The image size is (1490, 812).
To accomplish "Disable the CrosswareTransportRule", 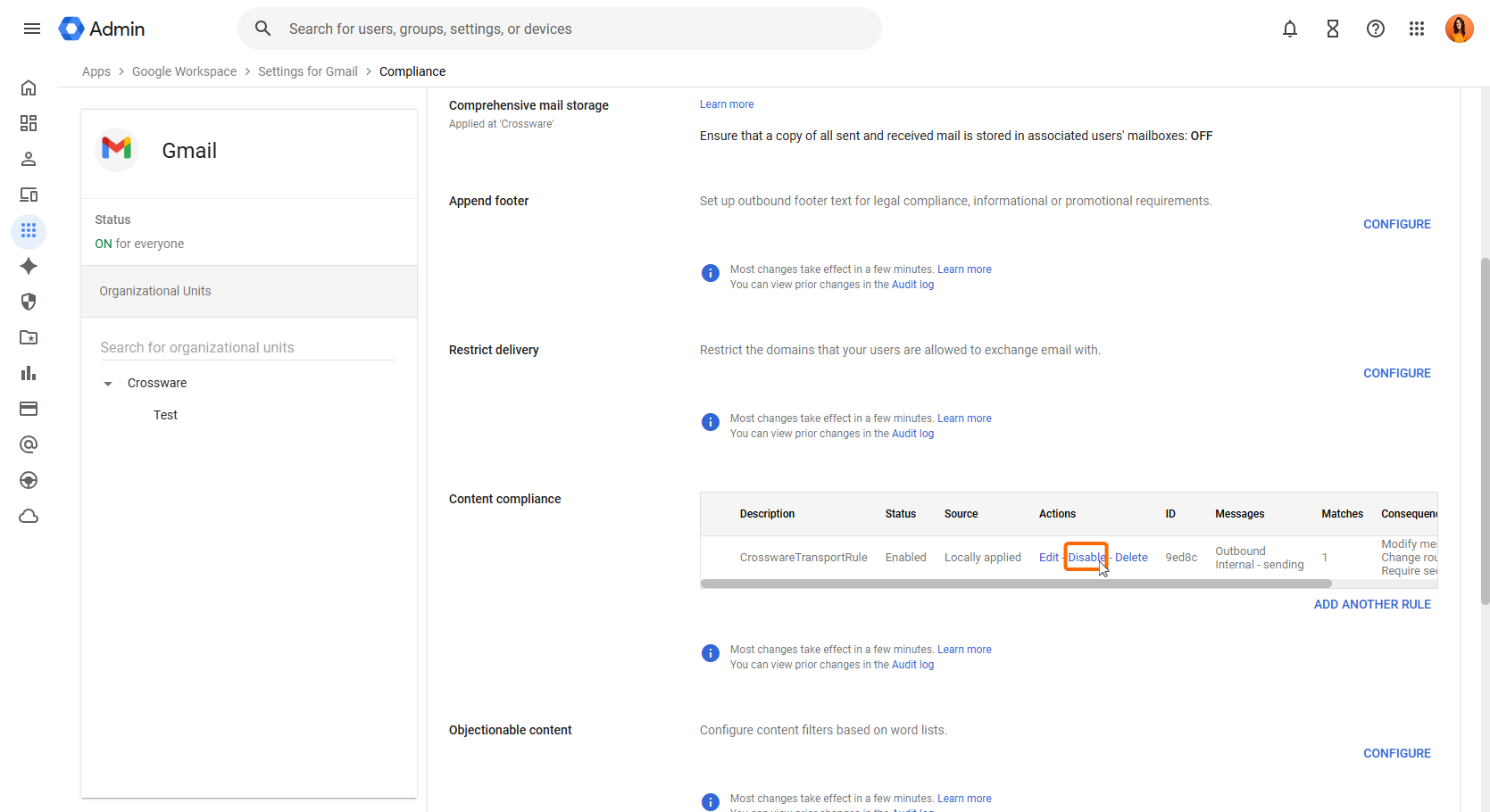I will [1086, 558].
